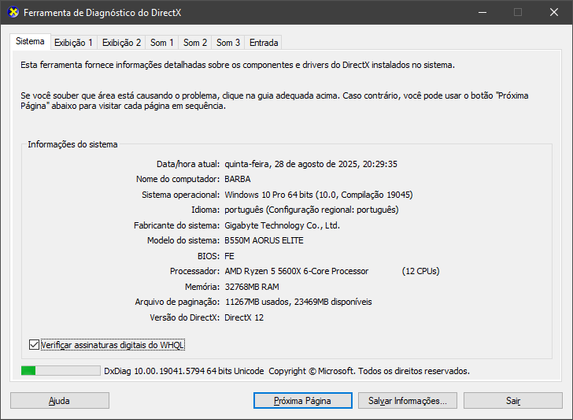Click the Próxima Página button
Screen dimensions: 573x420
(x=303, y=401)
